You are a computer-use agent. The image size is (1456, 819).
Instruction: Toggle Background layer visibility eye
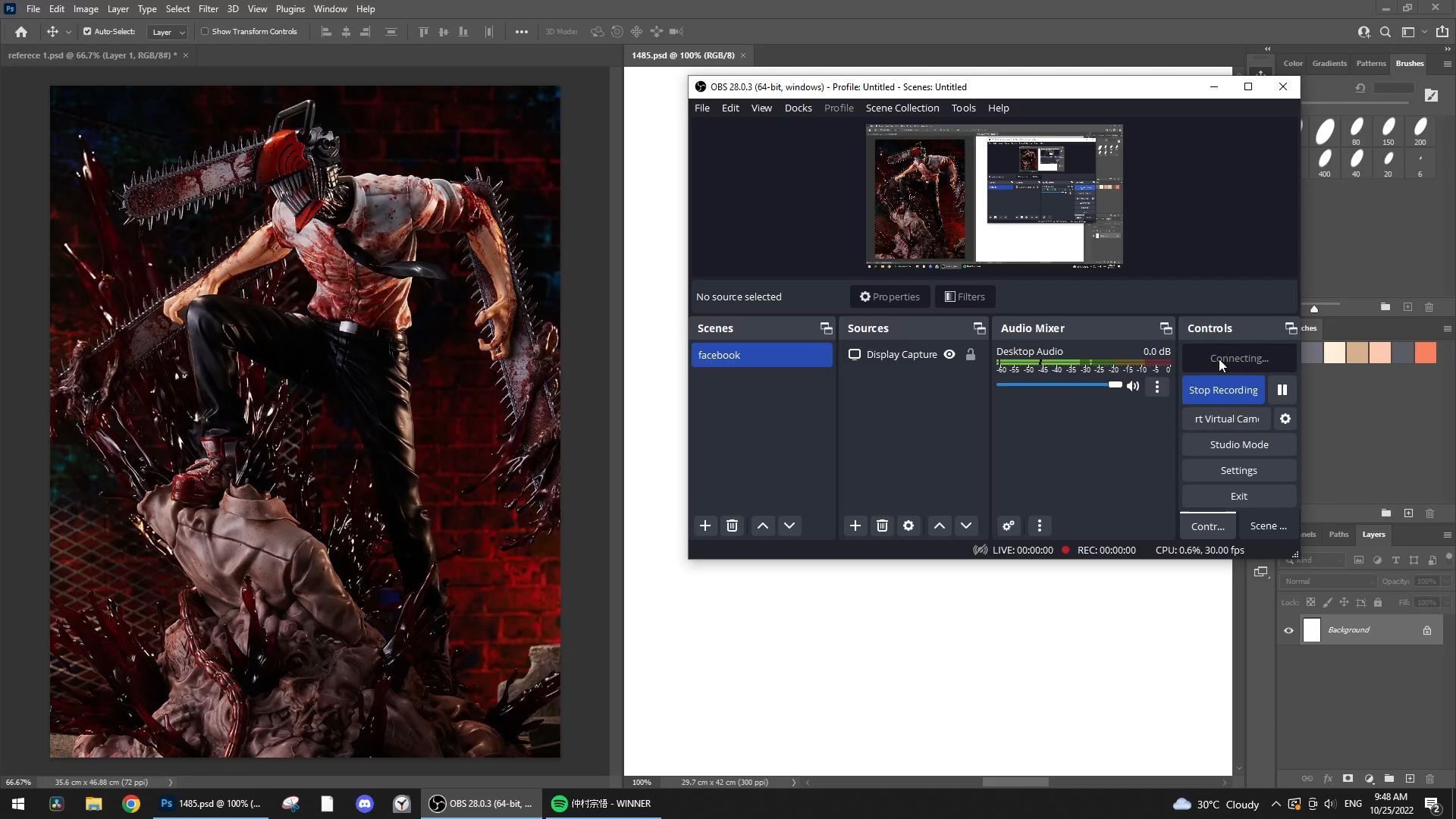click(1288, 630)
